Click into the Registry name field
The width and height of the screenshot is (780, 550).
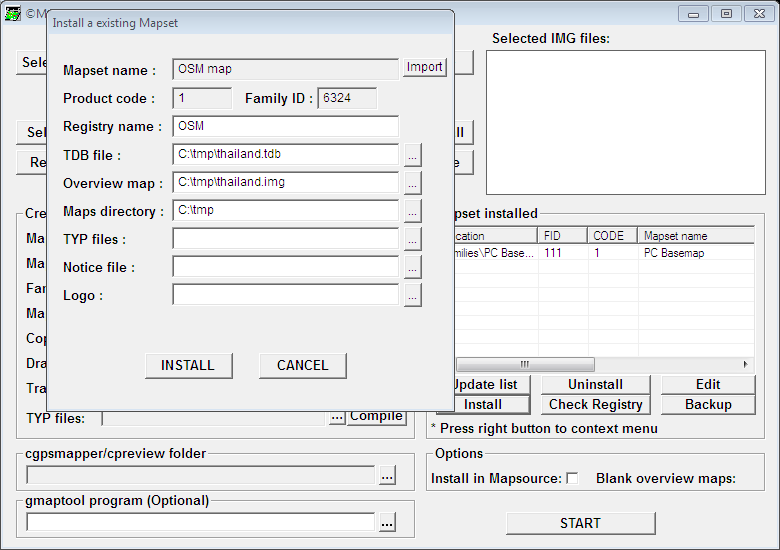285,127
